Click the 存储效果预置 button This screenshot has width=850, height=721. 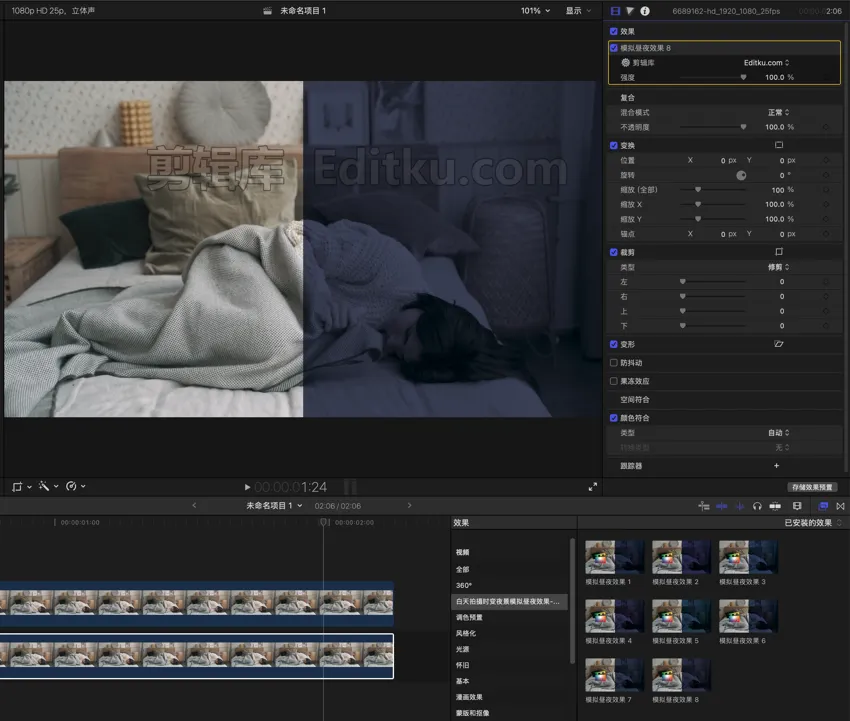tap(812, 486)
